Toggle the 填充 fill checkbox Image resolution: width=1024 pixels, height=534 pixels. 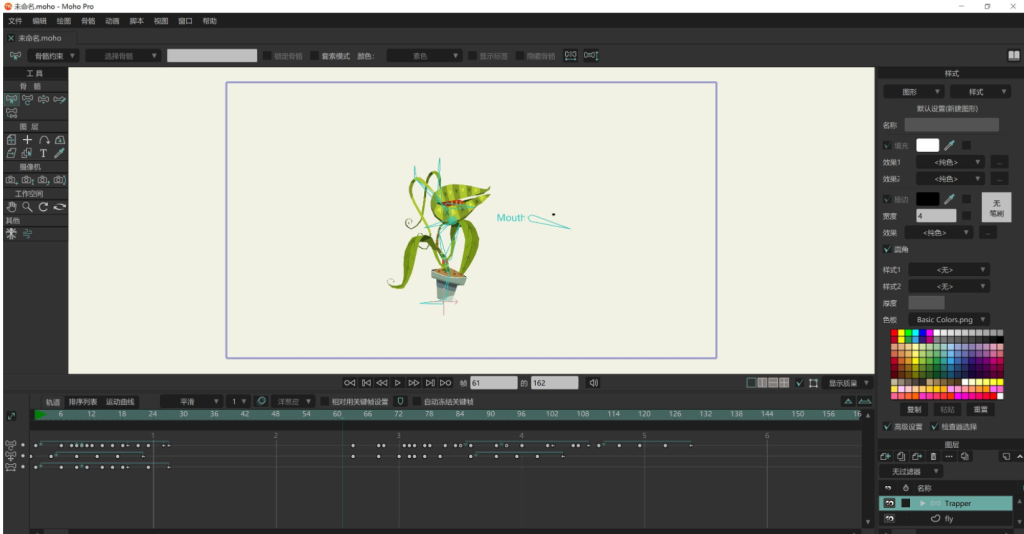click(x=887, y=146)
